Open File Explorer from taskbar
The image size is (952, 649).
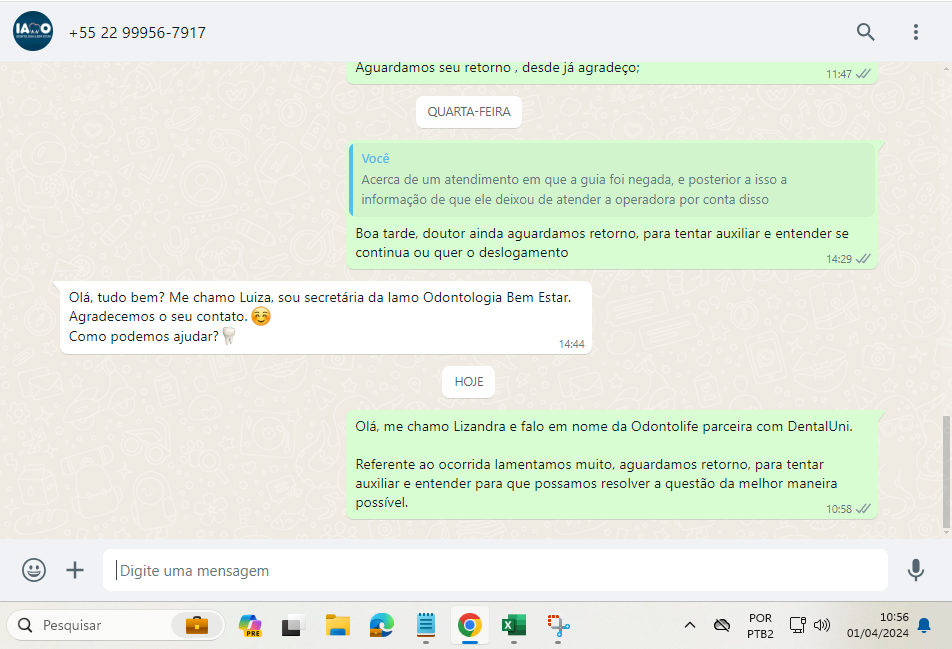click(x=338, y=625)
